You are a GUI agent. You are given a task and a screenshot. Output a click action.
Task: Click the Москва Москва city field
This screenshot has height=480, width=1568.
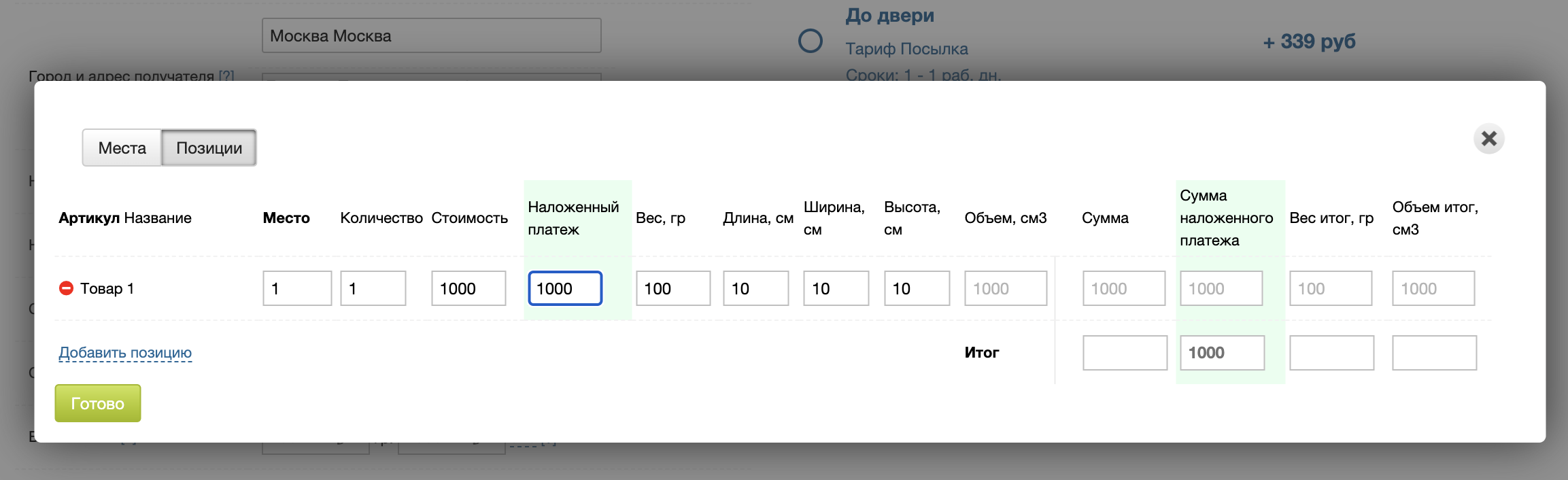pos(431,36)
